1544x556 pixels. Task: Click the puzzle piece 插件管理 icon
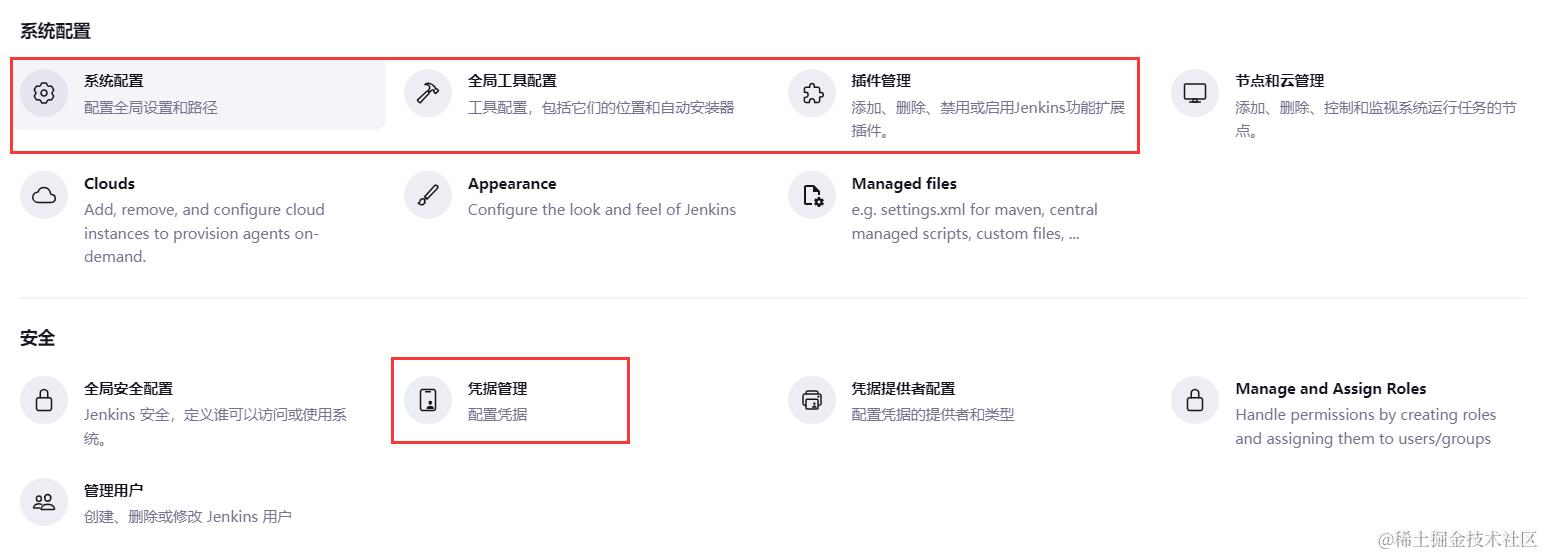(812, 93)
